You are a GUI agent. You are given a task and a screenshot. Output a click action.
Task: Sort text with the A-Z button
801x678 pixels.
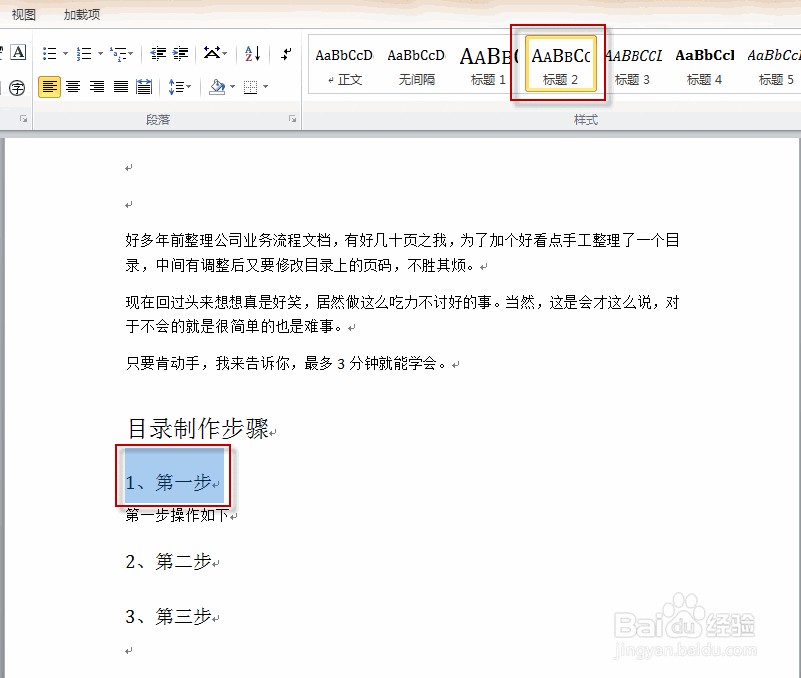(252, 53)
